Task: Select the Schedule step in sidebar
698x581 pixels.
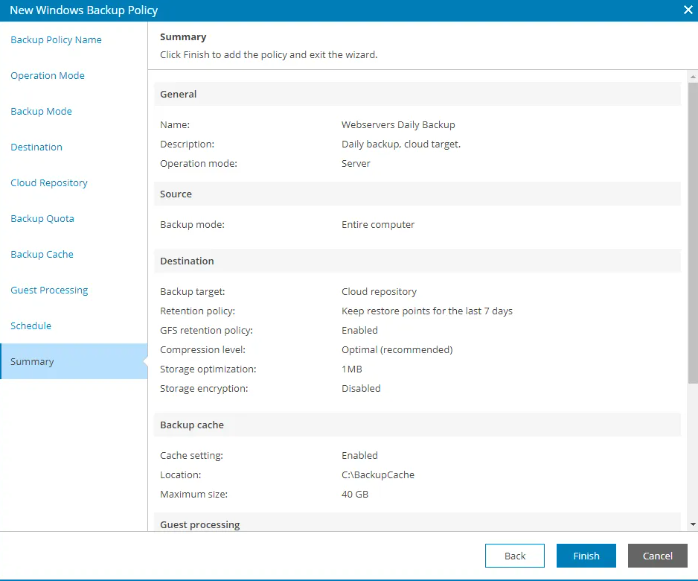Action: click(31, 326)
